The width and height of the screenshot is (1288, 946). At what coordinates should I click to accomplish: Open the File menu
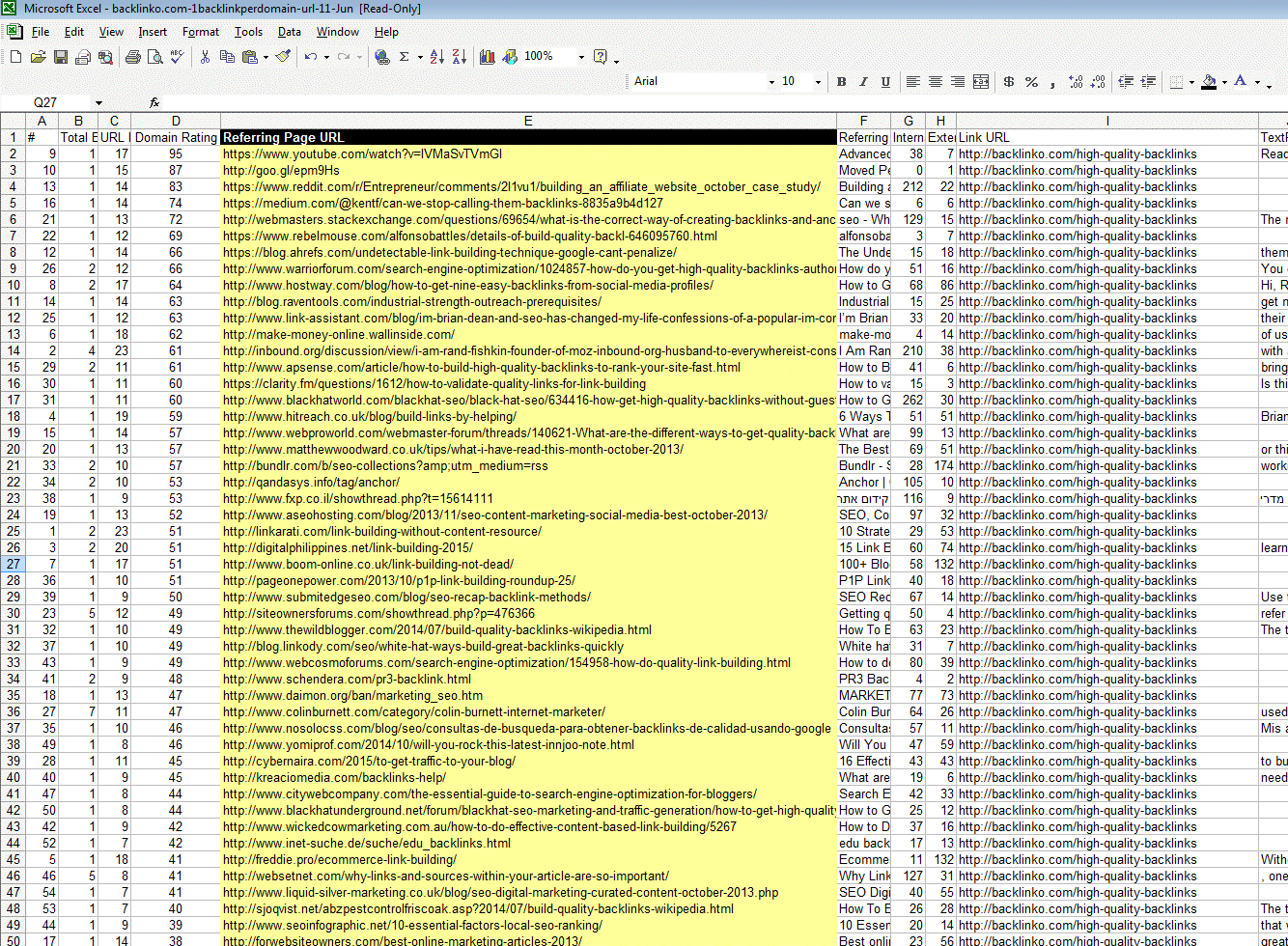[x=40, y=32]
